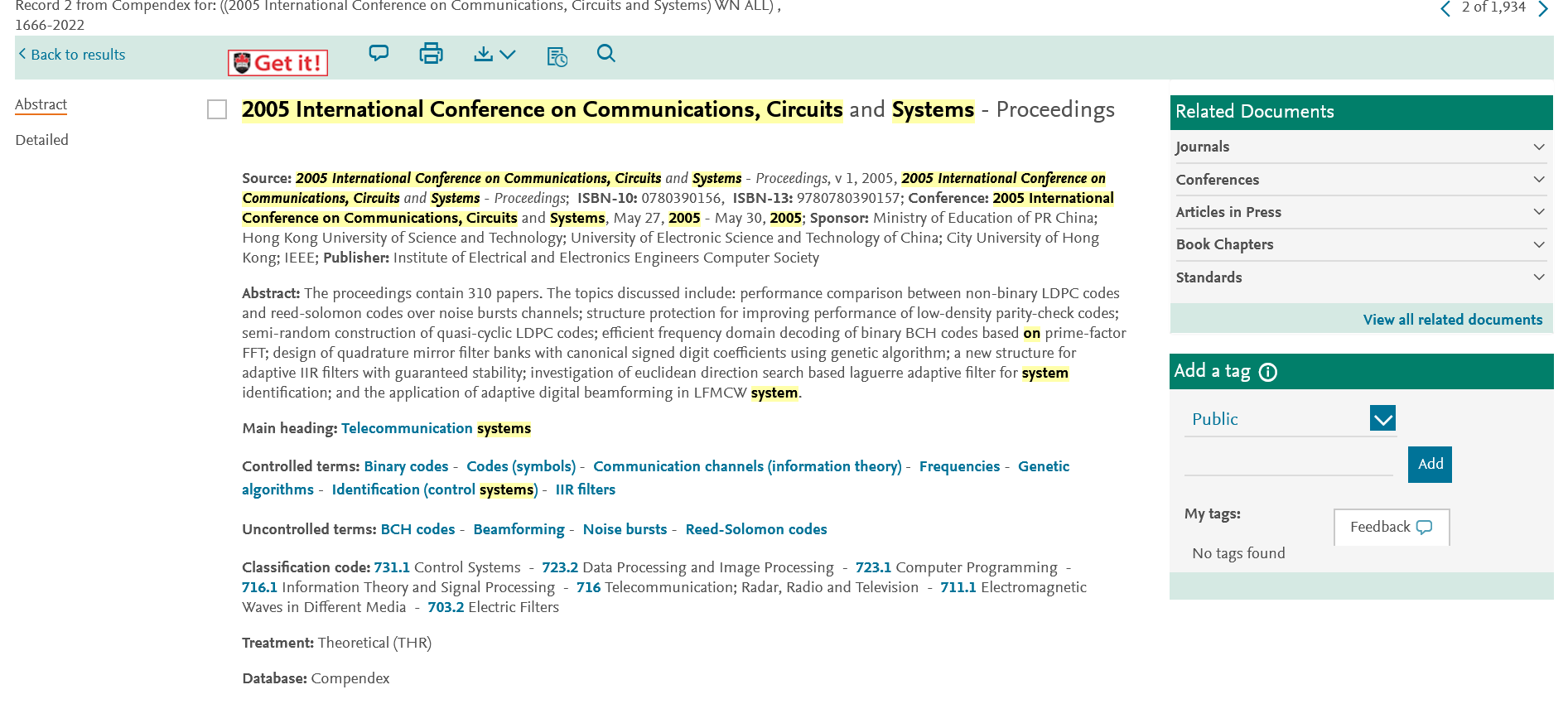Open Telecommunication systems main heading link
Image resolution: width=1568 pixels, height=704 pixels.
coord(436,428)
